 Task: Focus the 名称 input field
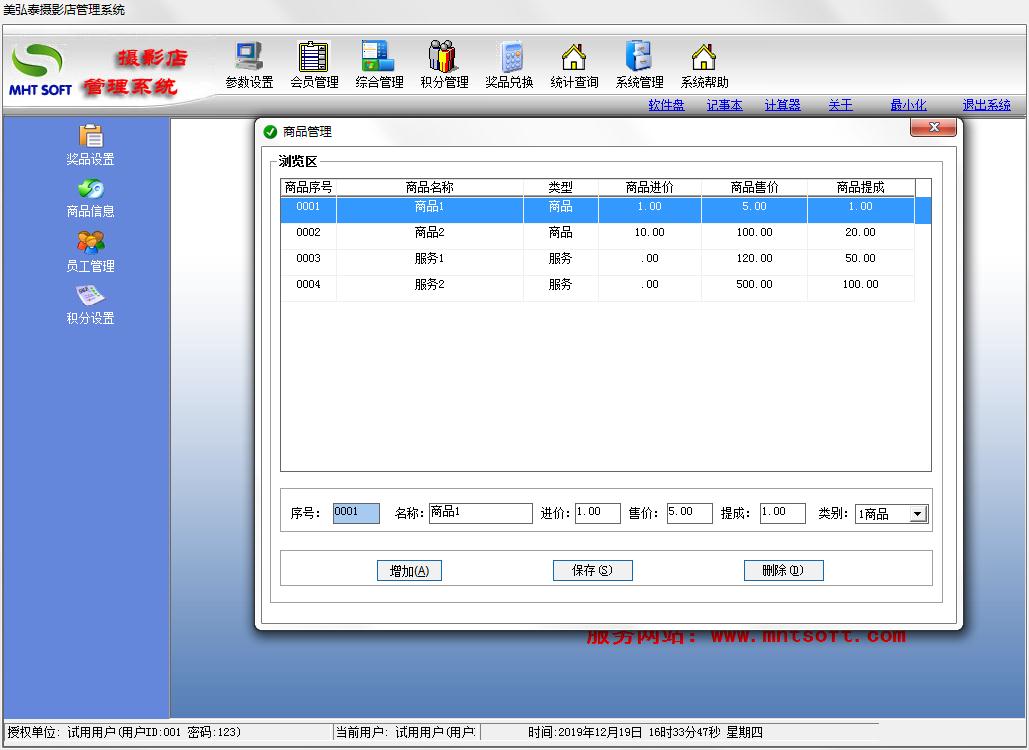[x=480, y=513]
